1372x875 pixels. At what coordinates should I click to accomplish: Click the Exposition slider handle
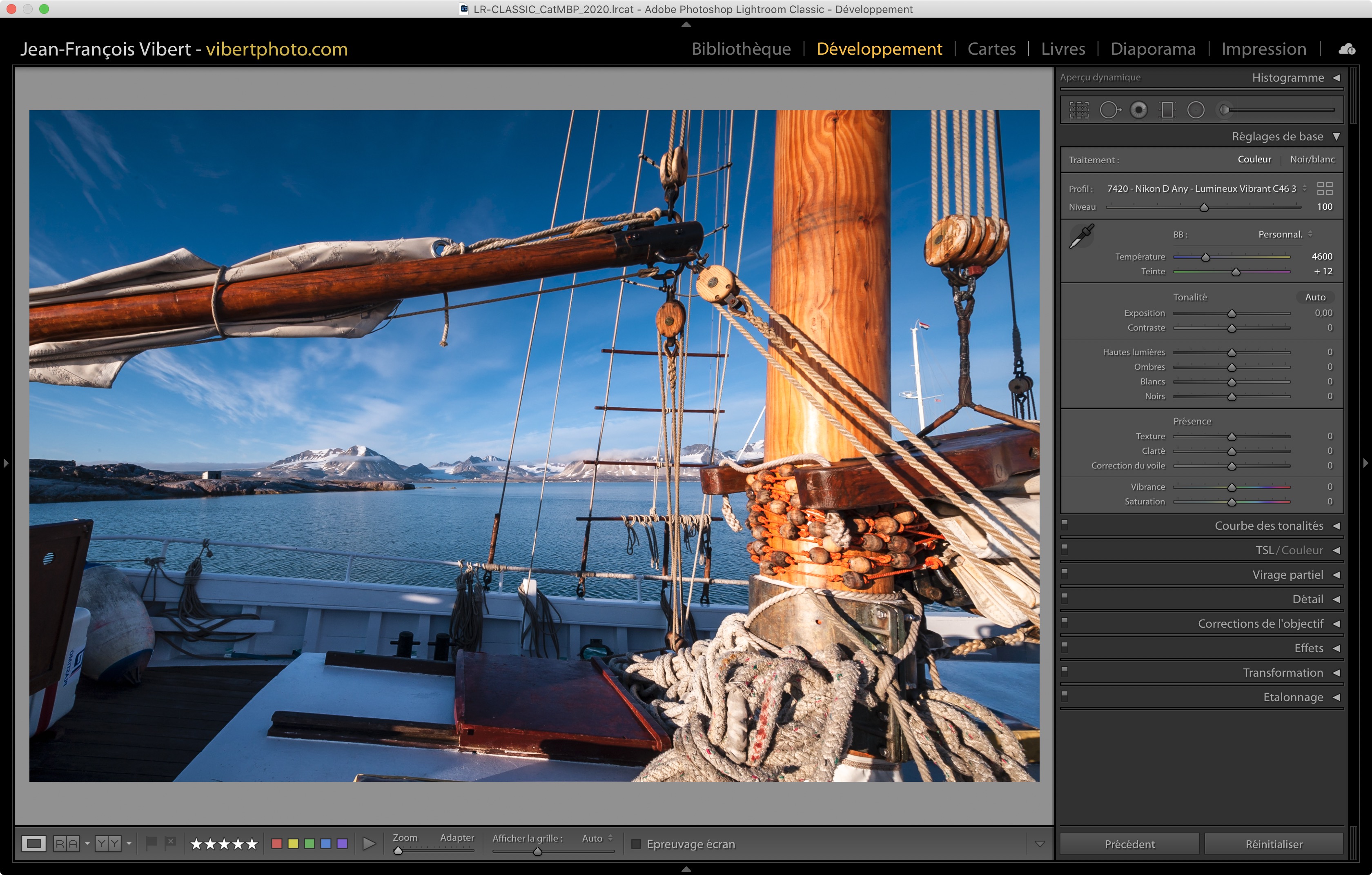point(1232,314)
